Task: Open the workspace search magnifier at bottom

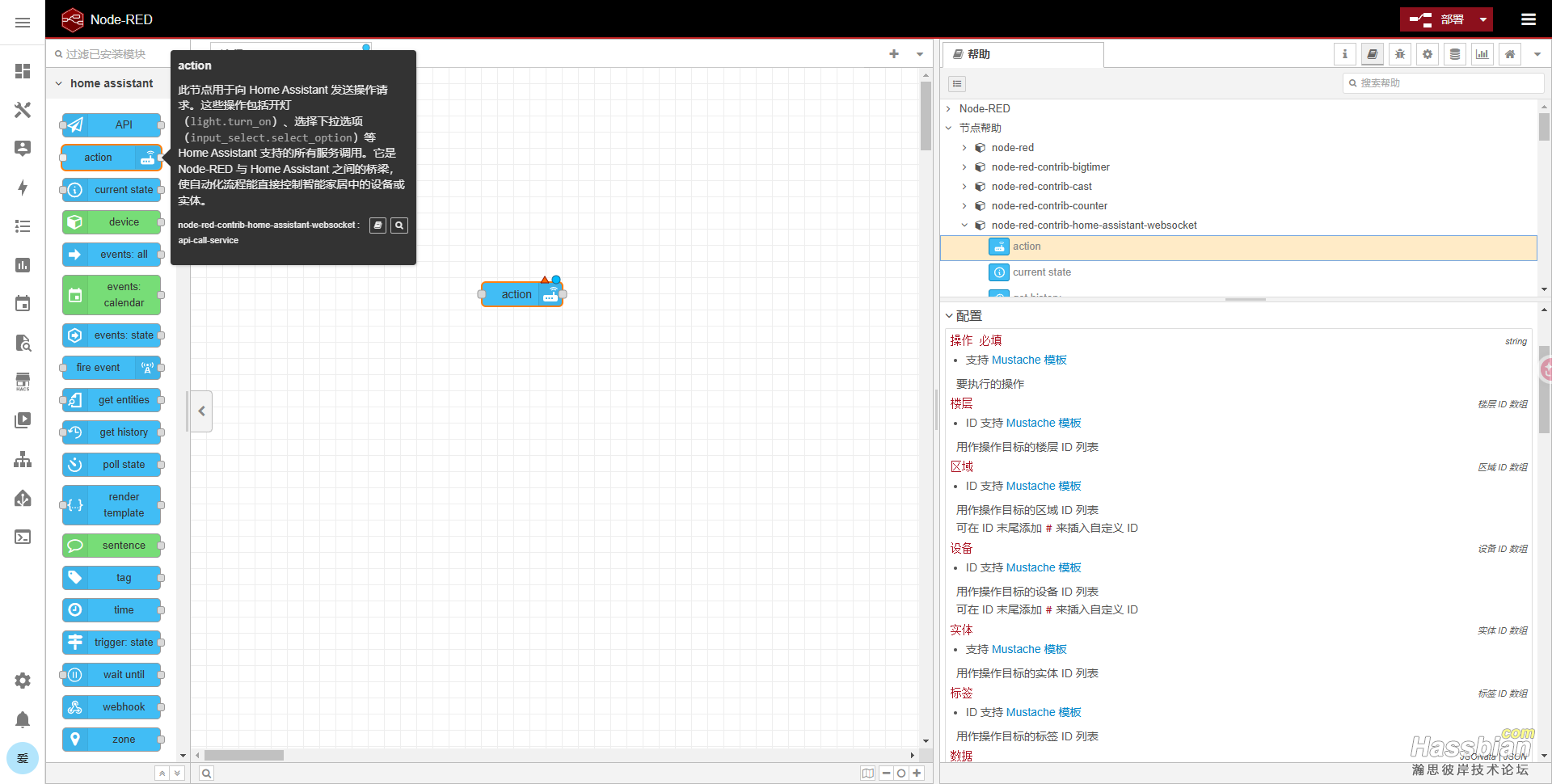Action: tap(207, 773)
